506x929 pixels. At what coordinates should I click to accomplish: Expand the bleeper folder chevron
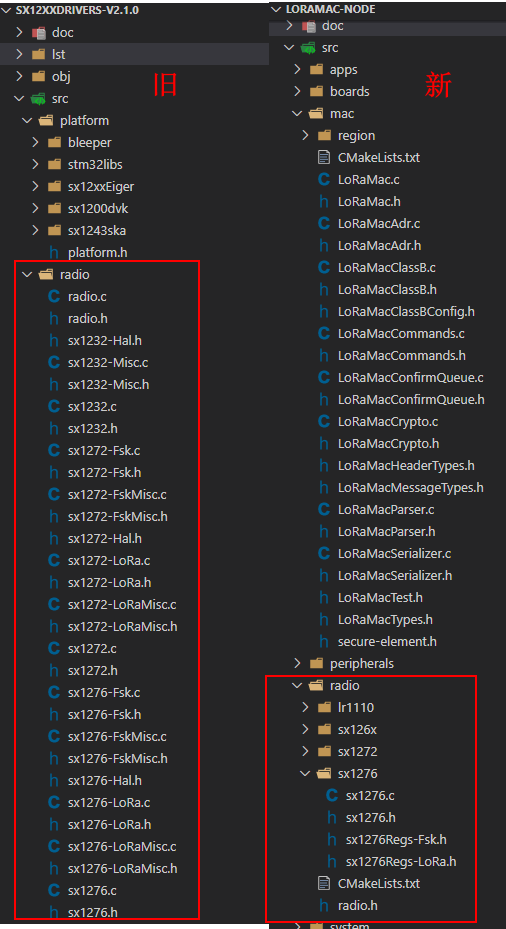(x=36, y=143)
